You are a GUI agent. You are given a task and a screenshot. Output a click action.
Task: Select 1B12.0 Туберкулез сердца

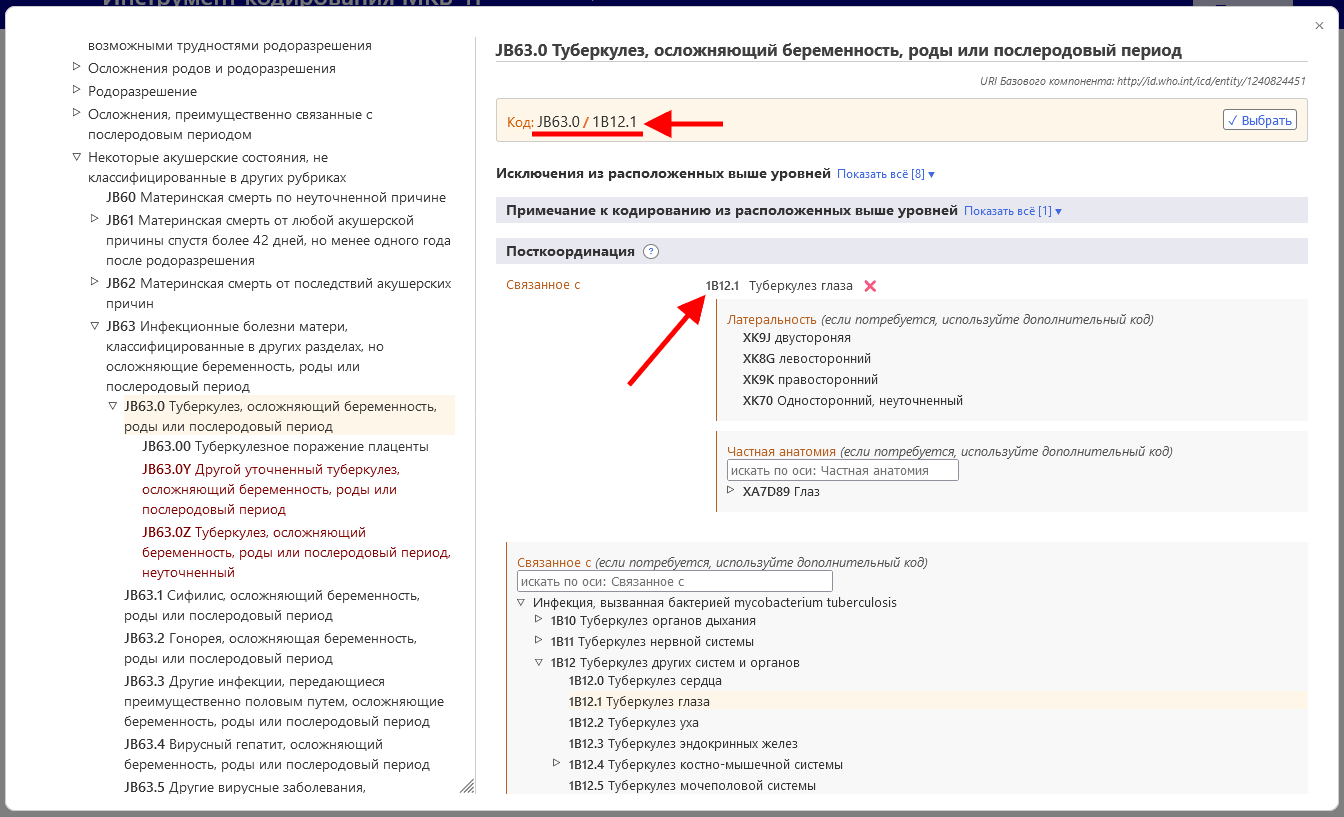645,681
